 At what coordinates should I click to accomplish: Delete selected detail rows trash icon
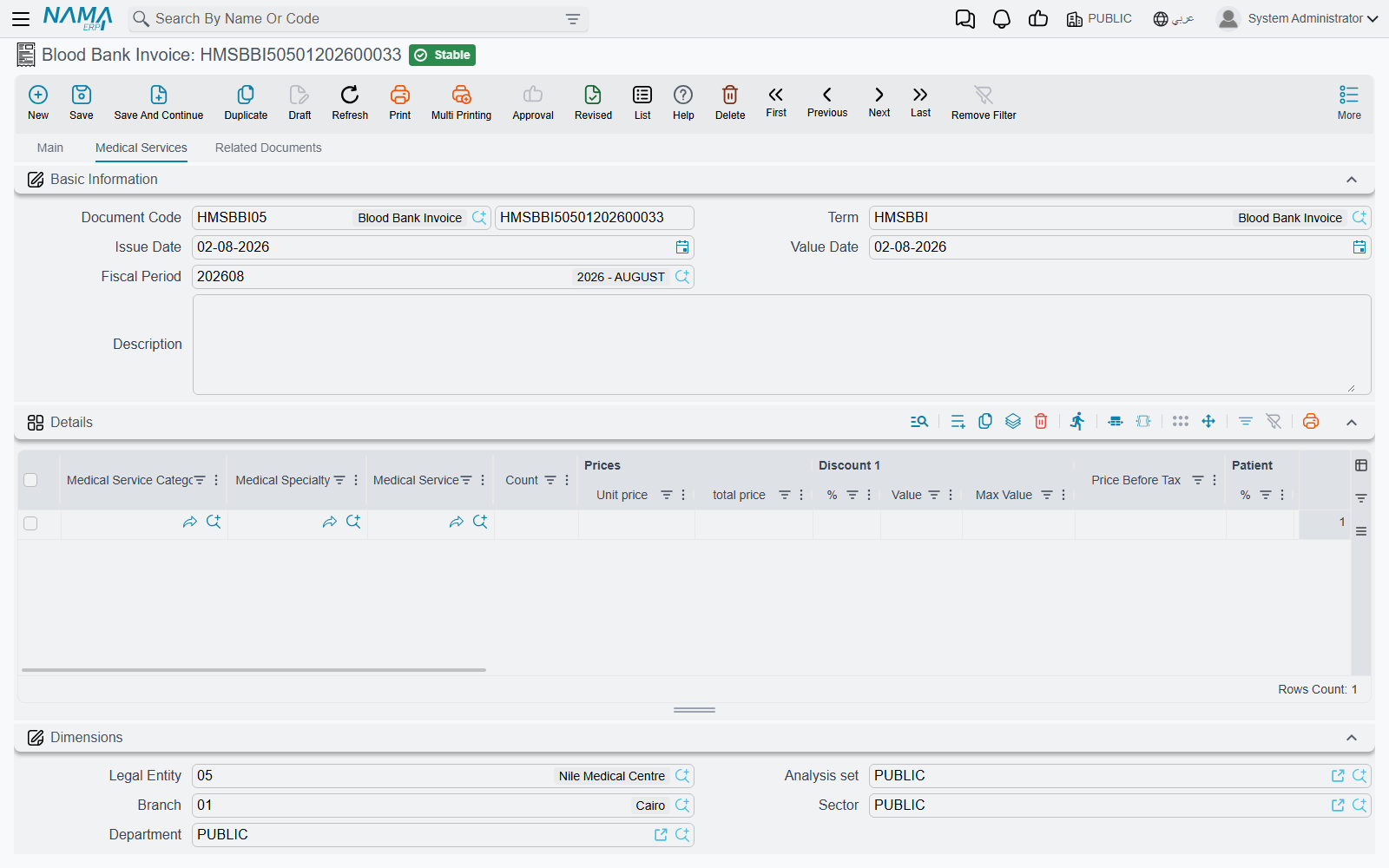[x=1041, y=422]
